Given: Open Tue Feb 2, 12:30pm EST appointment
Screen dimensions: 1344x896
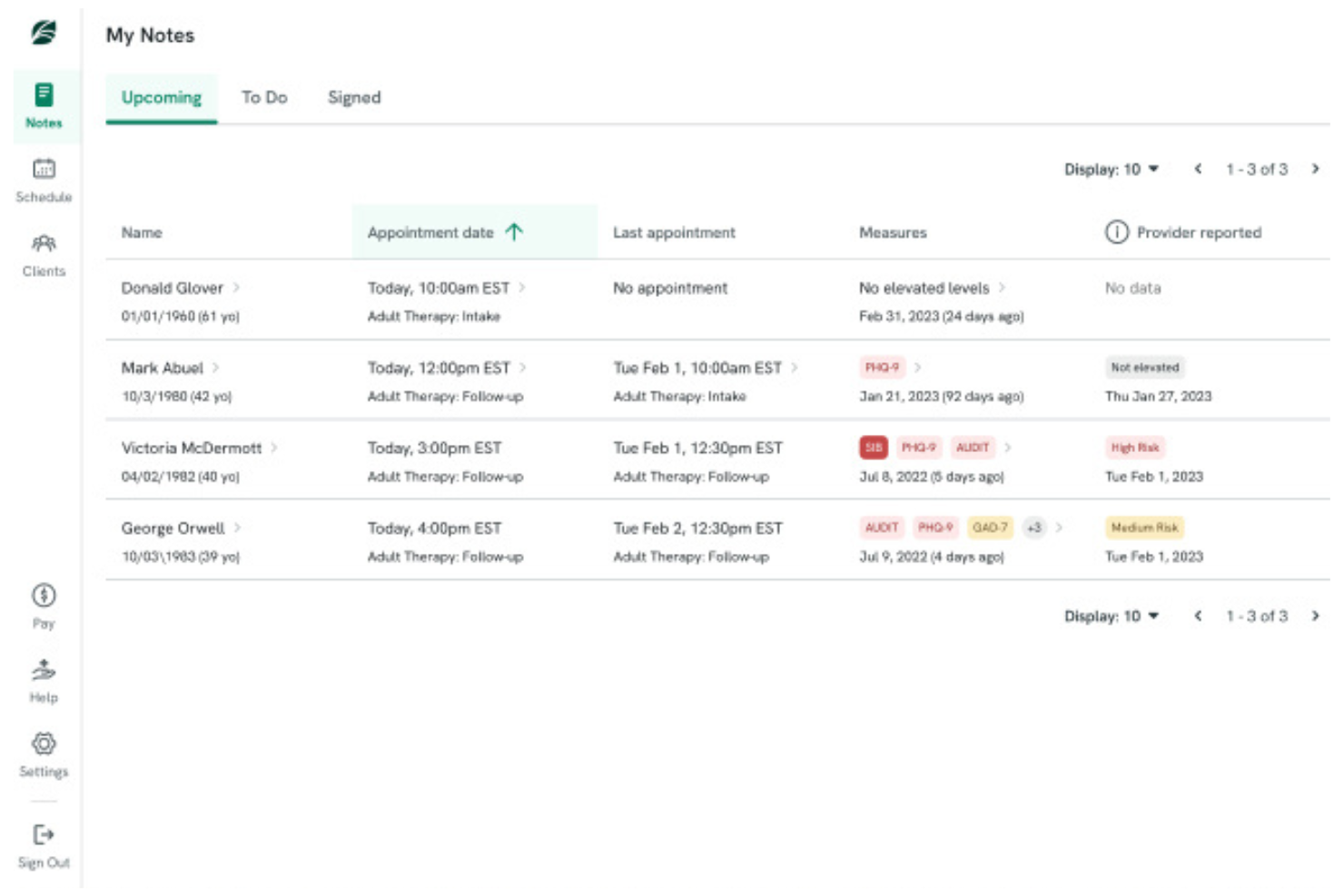Looking at the screenshot, I should 697,528.
